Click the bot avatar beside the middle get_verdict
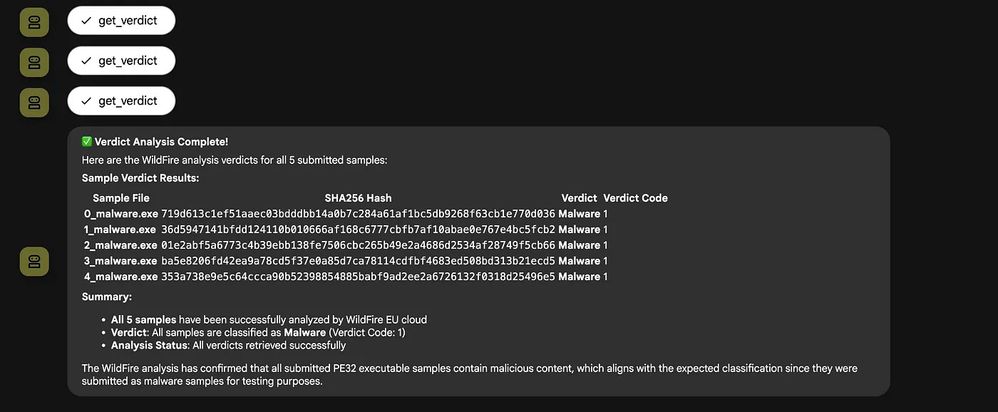Screen dimensions: 998x412 click(x=34, y=62)
